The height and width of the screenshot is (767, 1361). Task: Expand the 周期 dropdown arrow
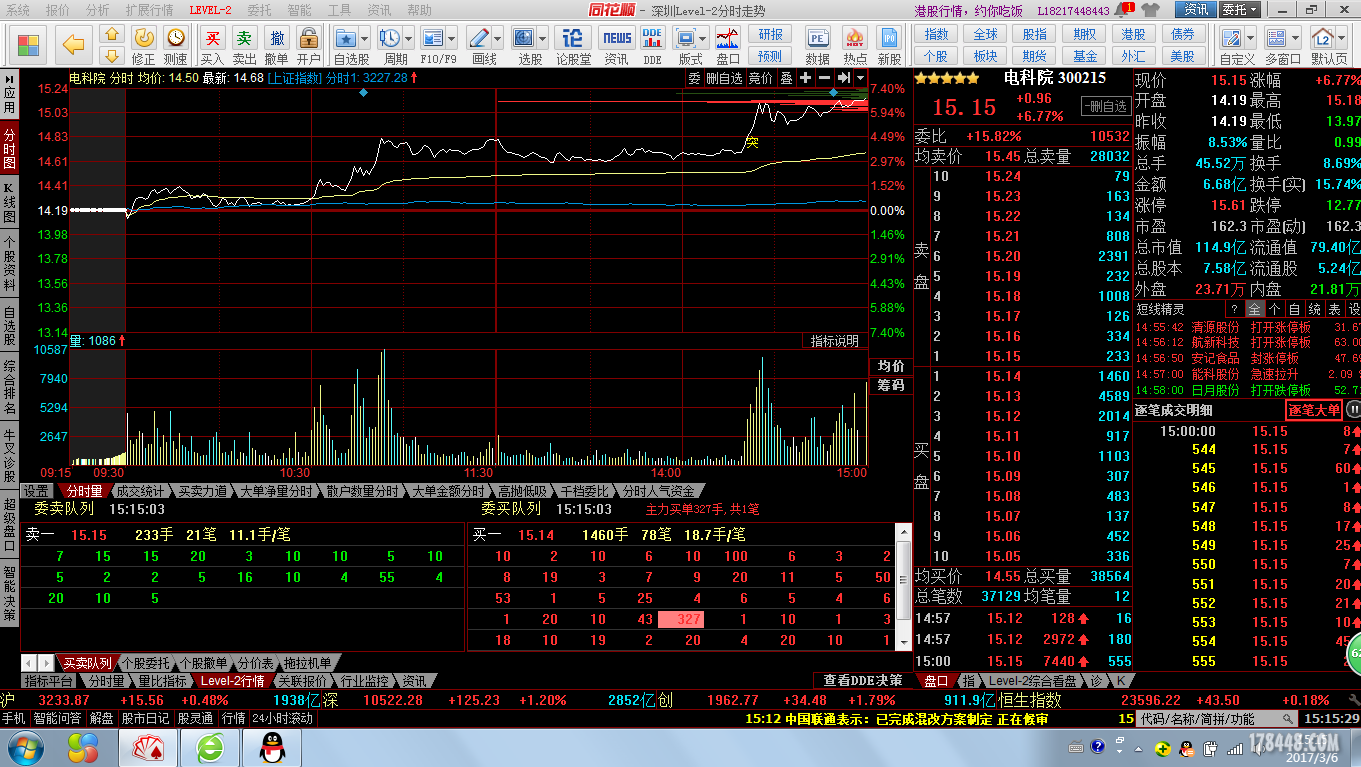tap(408, 39)
